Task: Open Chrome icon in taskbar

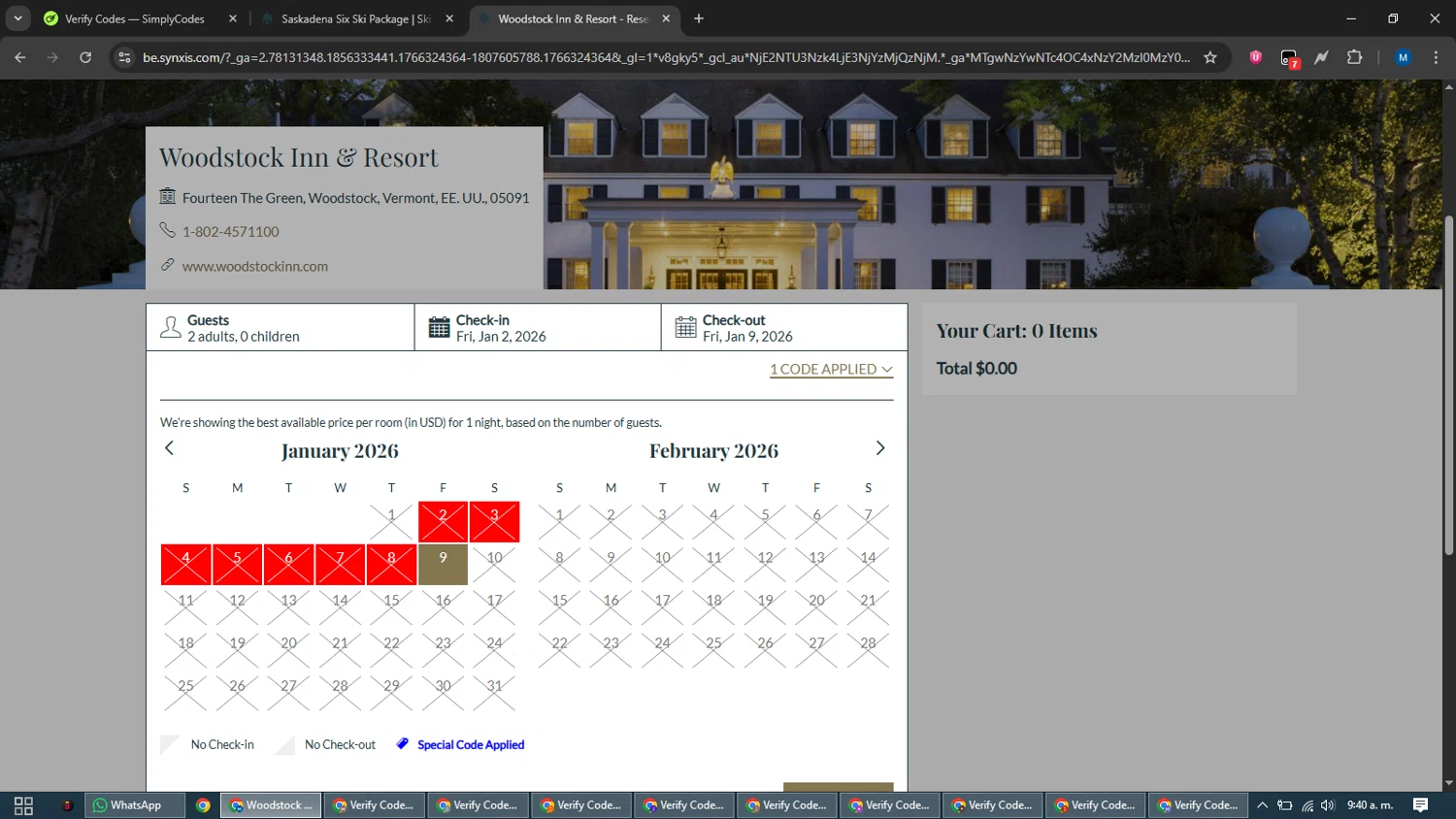Action: (203, 805)
